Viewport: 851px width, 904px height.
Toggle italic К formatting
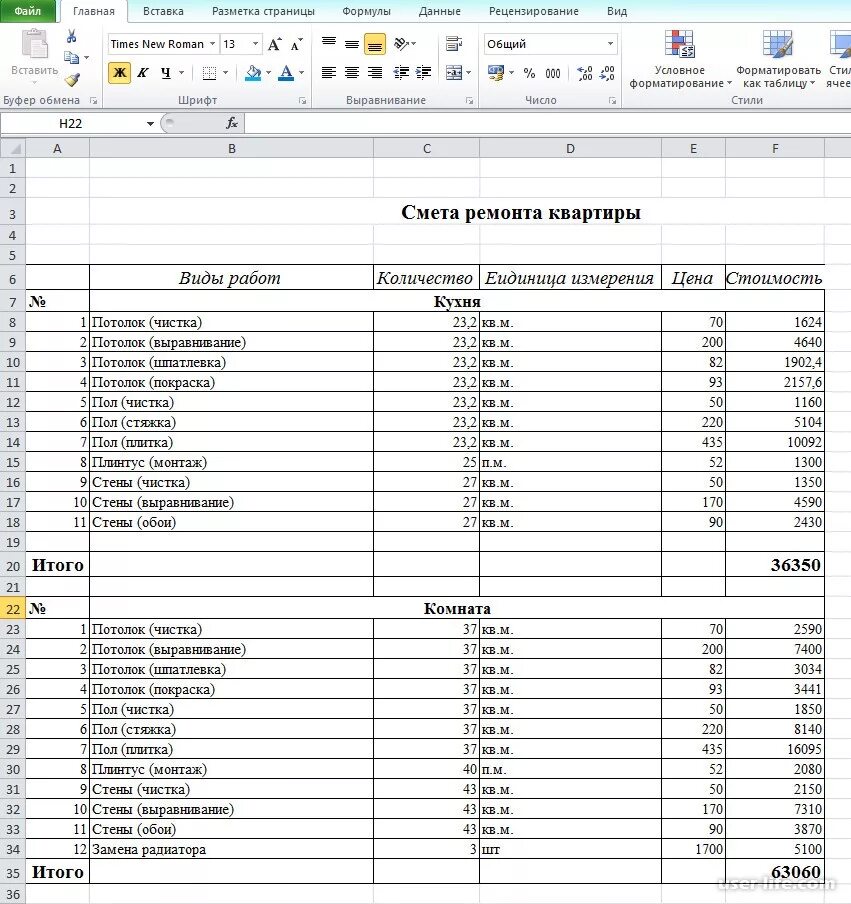(142, 73)
